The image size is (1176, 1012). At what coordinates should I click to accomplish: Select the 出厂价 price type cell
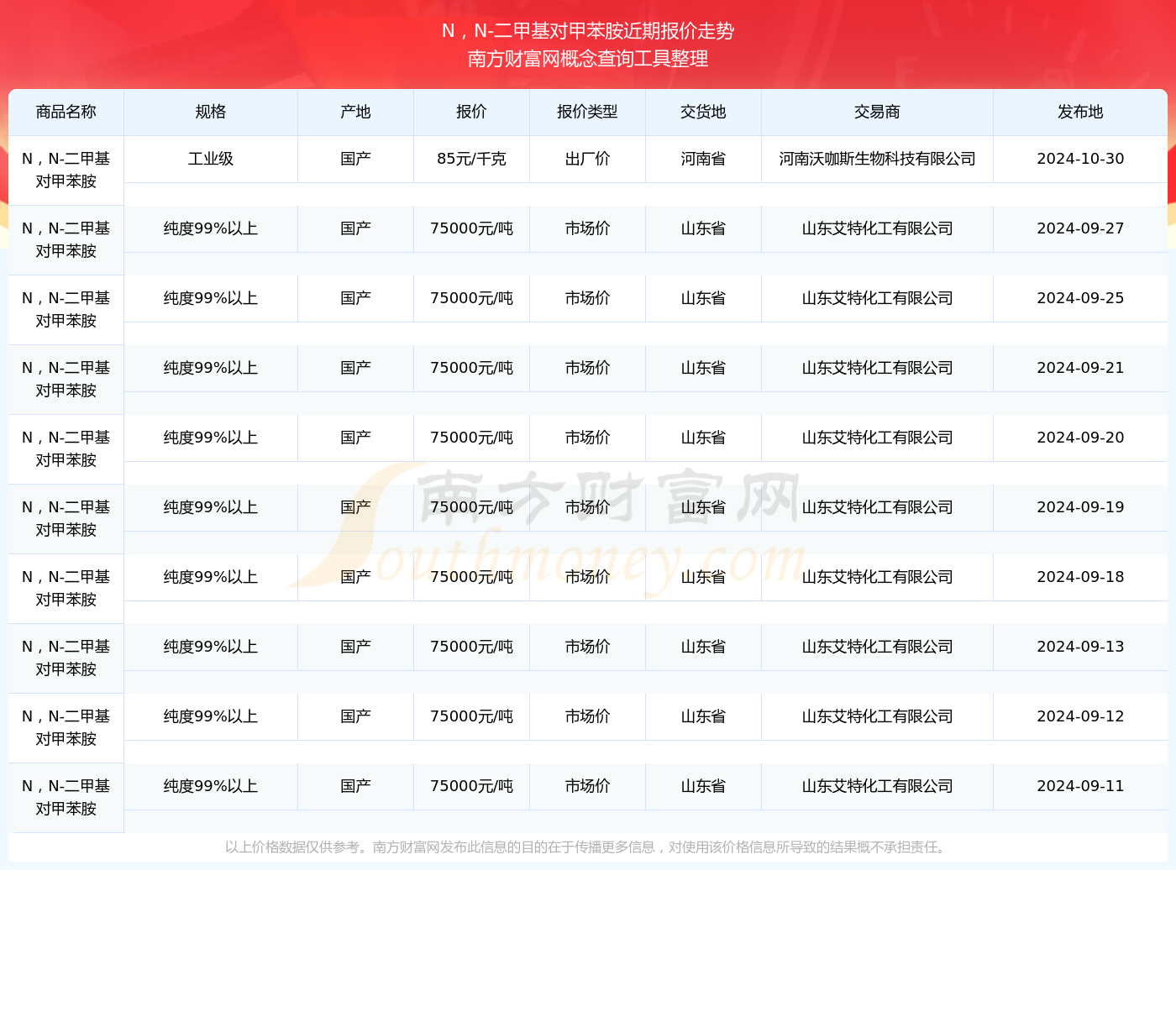587,159
